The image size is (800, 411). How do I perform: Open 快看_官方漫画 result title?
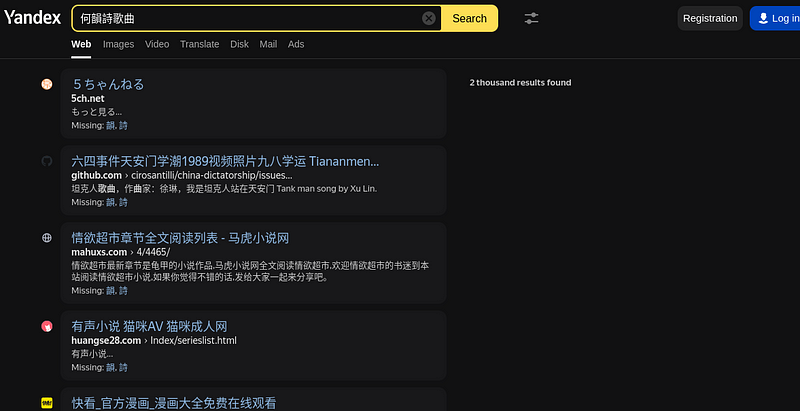(x=173, y=403)
